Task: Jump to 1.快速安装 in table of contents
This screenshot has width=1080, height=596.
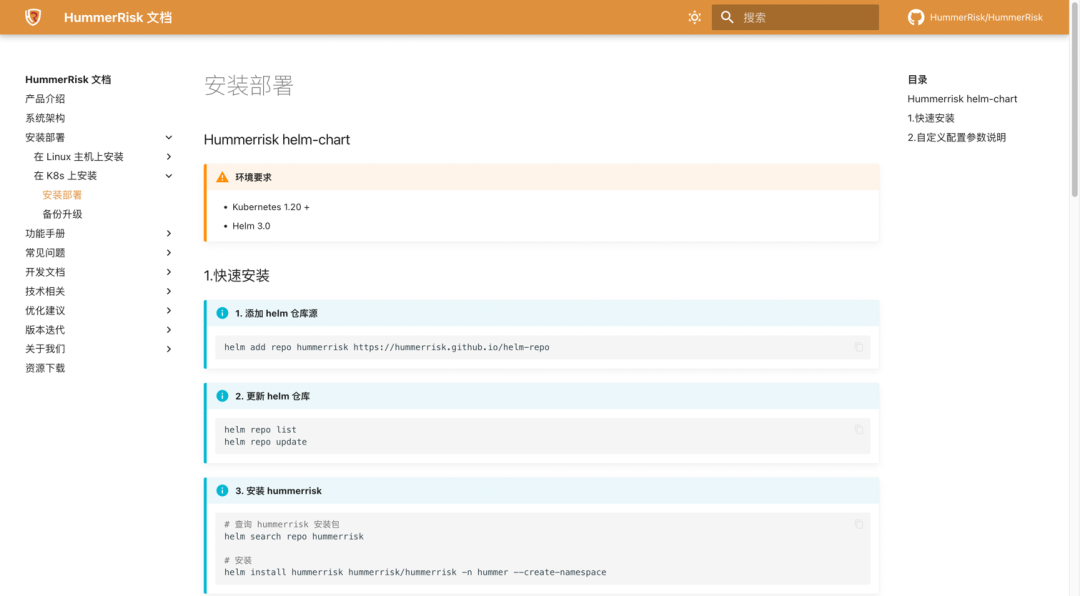Action: click(x=931, y=118)
